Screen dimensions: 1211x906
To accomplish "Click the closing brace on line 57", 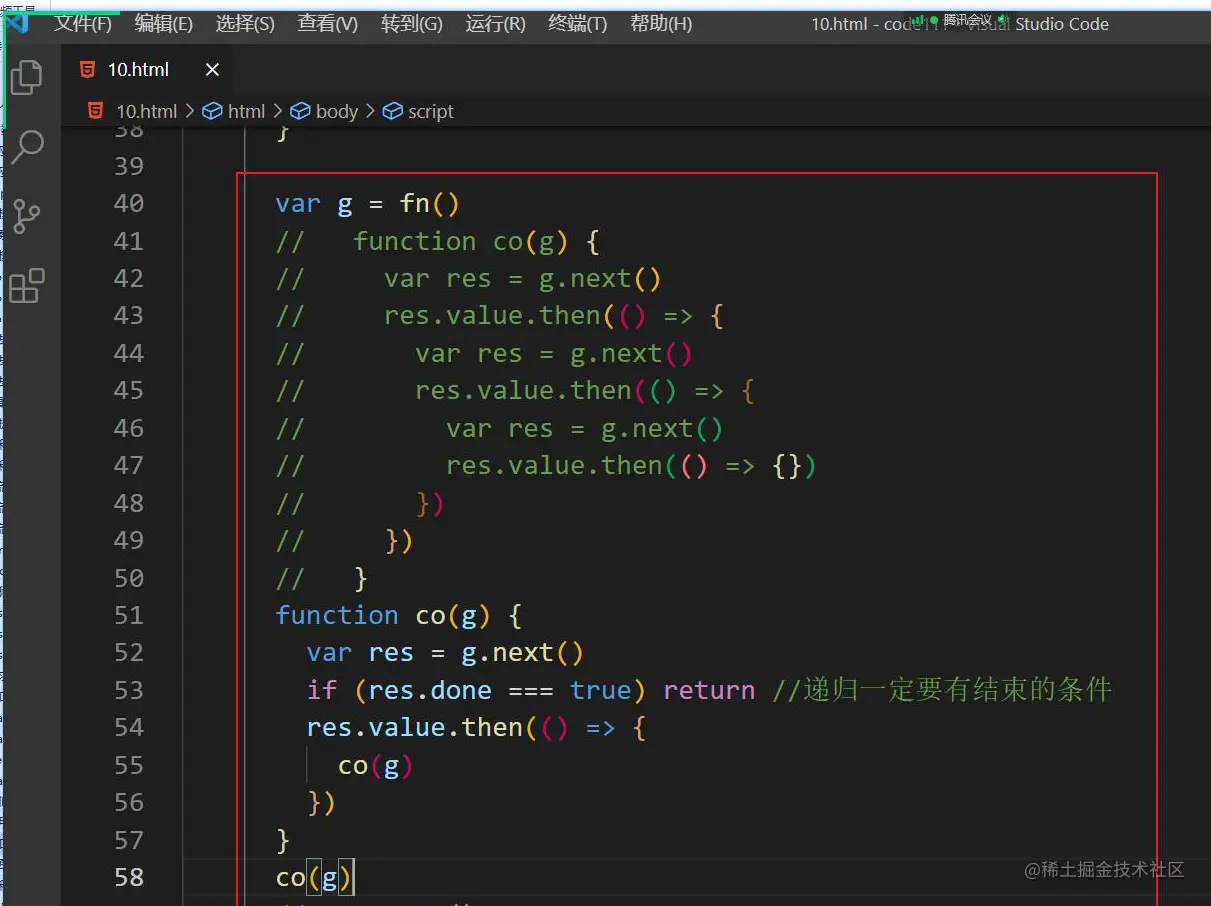I will point(283,840).
